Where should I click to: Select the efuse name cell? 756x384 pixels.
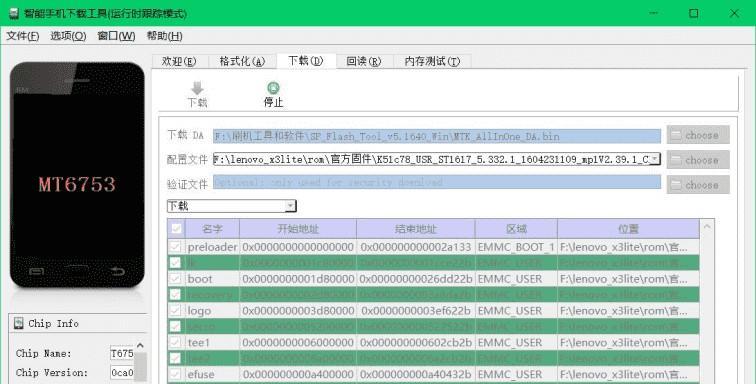tap(212, 374)
